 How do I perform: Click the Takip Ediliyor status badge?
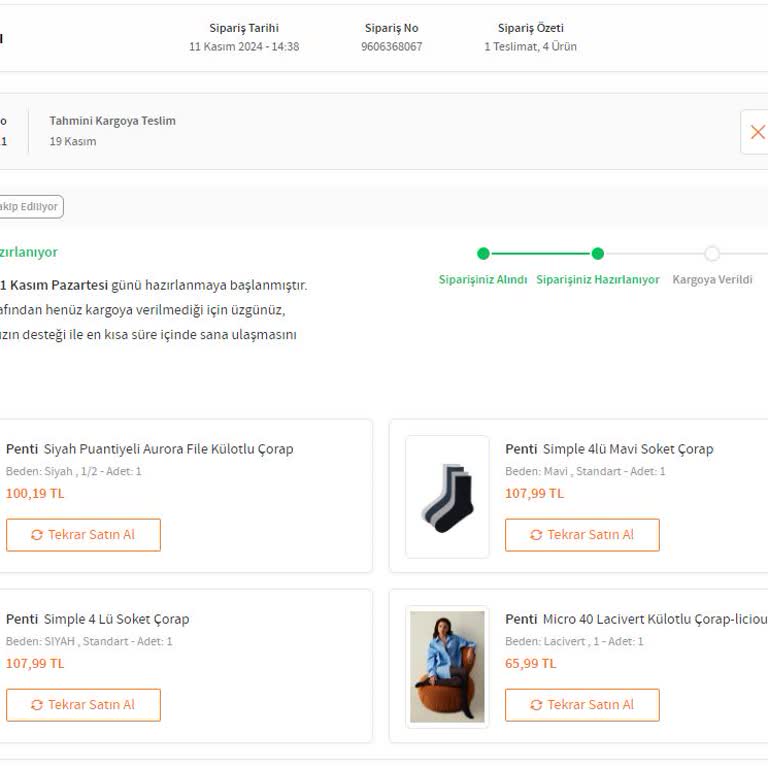[30, 207]
